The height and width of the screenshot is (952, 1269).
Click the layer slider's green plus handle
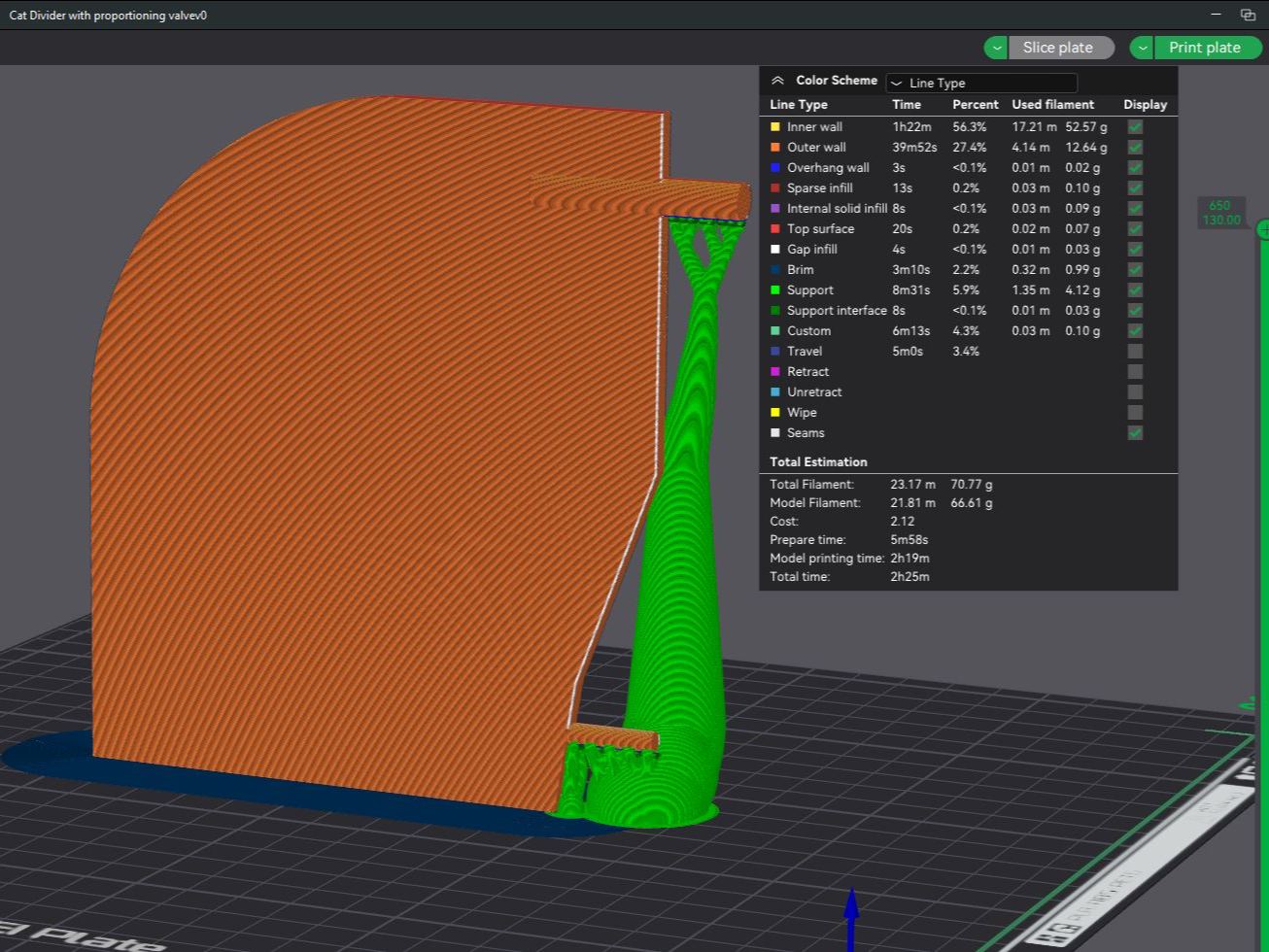pyautogui.click(x=1263, y=229)
